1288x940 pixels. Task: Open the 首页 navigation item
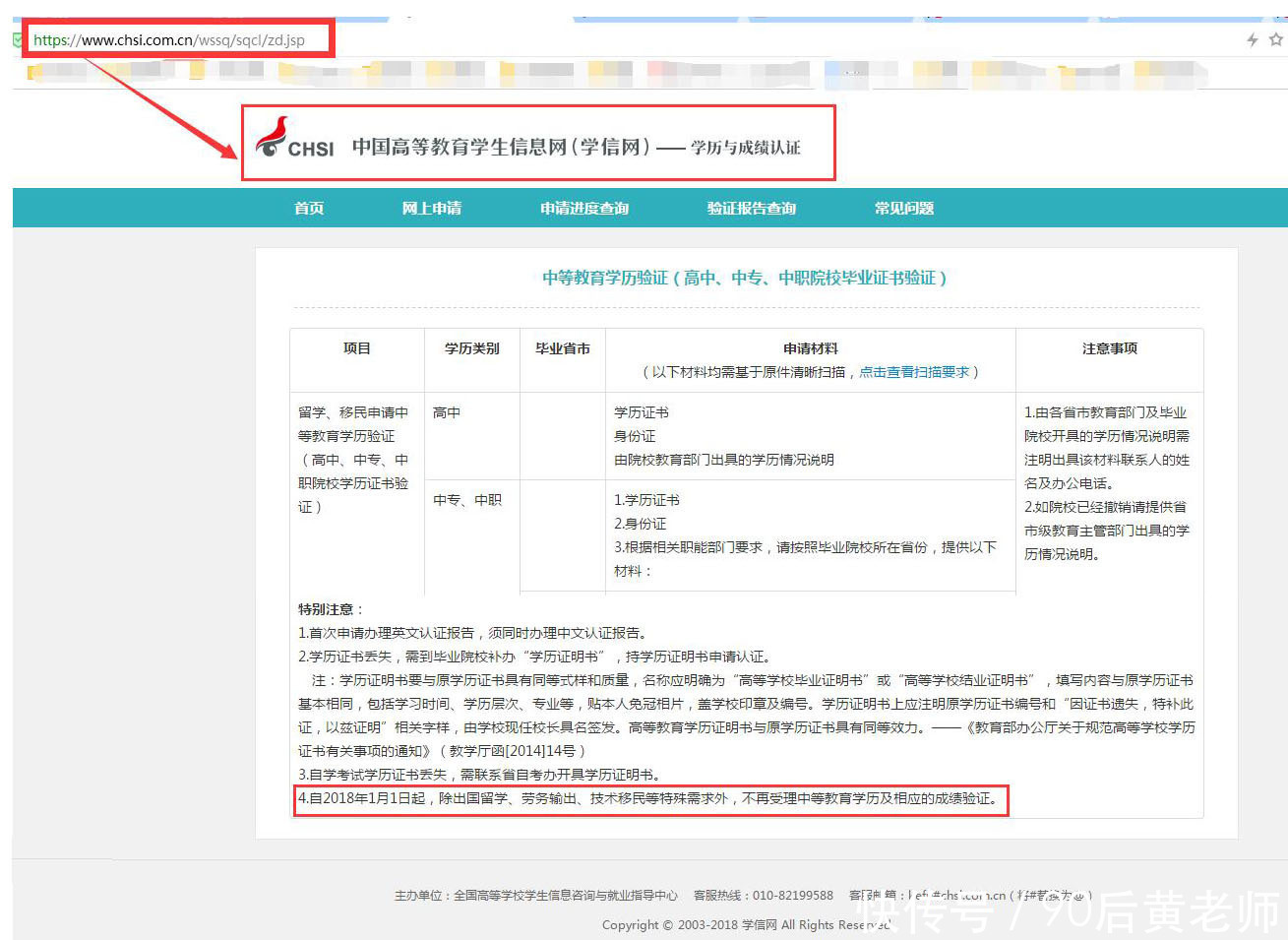[308, 208]
